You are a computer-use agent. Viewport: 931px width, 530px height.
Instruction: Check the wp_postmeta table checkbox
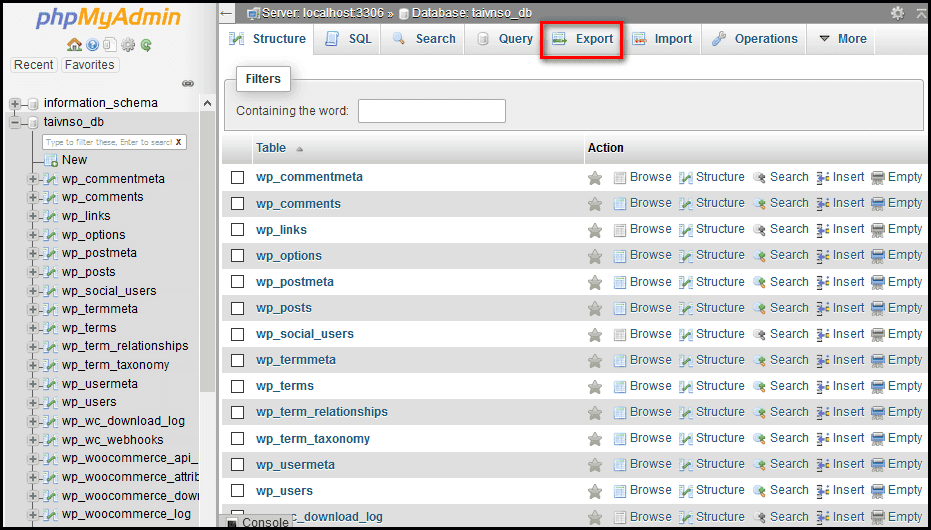click(x=238, y=282)
